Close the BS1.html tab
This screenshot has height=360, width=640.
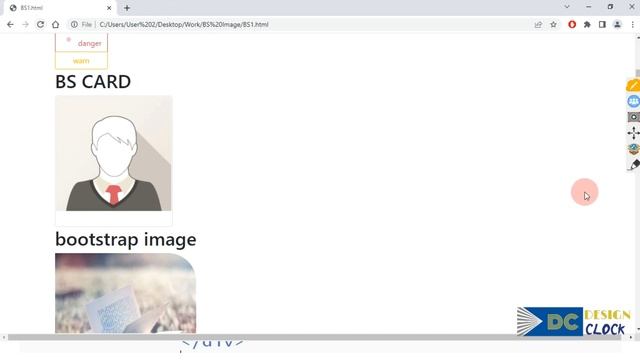click(109, 8)
